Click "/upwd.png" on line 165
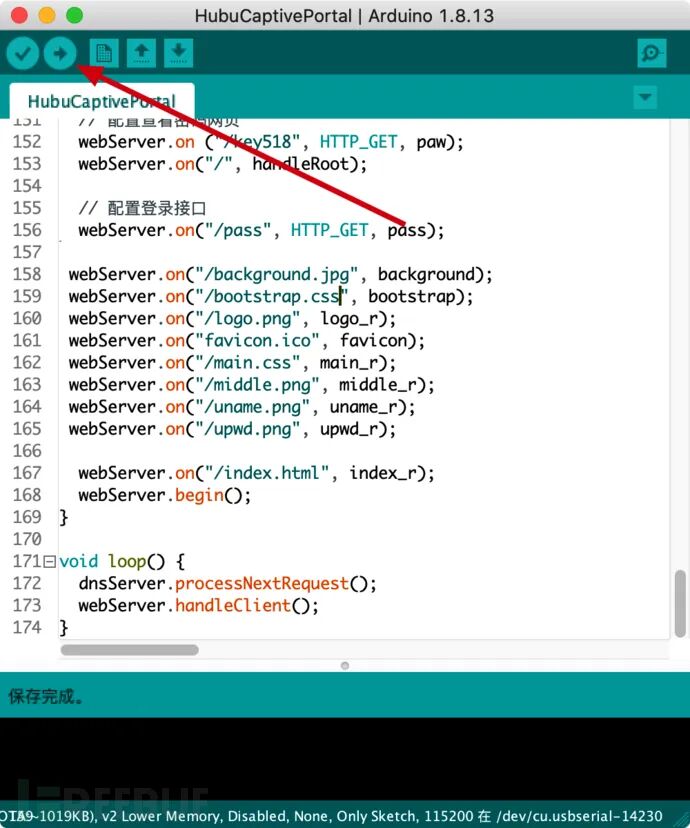 tap(248, 429)
